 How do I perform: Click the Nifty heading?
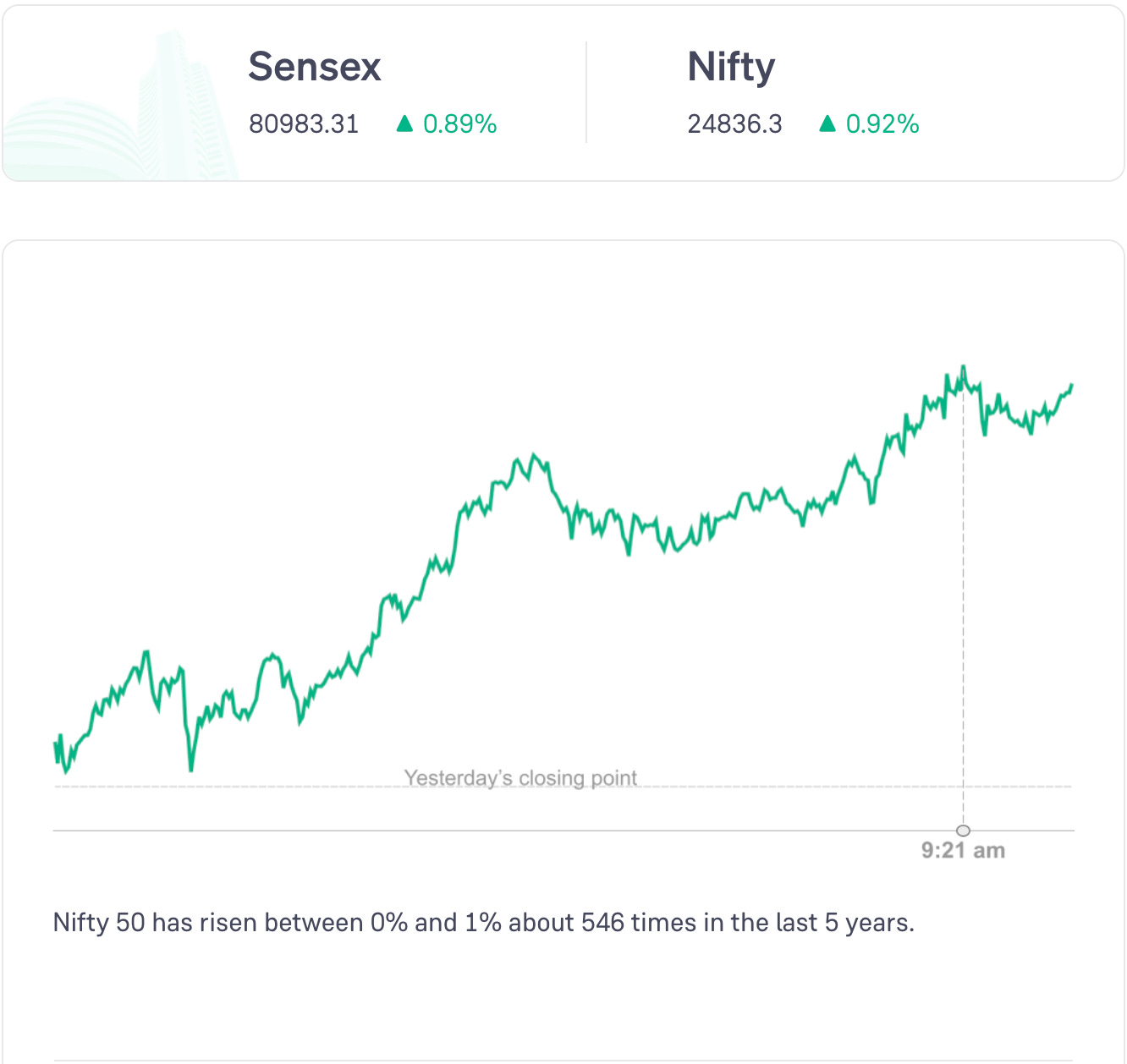point(731,67)
